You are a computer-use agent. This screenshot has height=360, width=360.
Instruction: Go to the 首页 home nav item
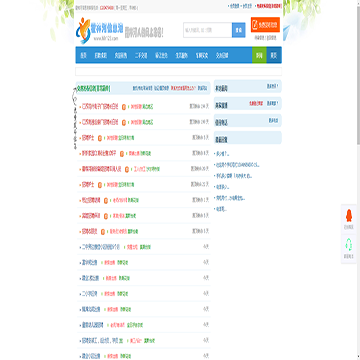point(84,55)
